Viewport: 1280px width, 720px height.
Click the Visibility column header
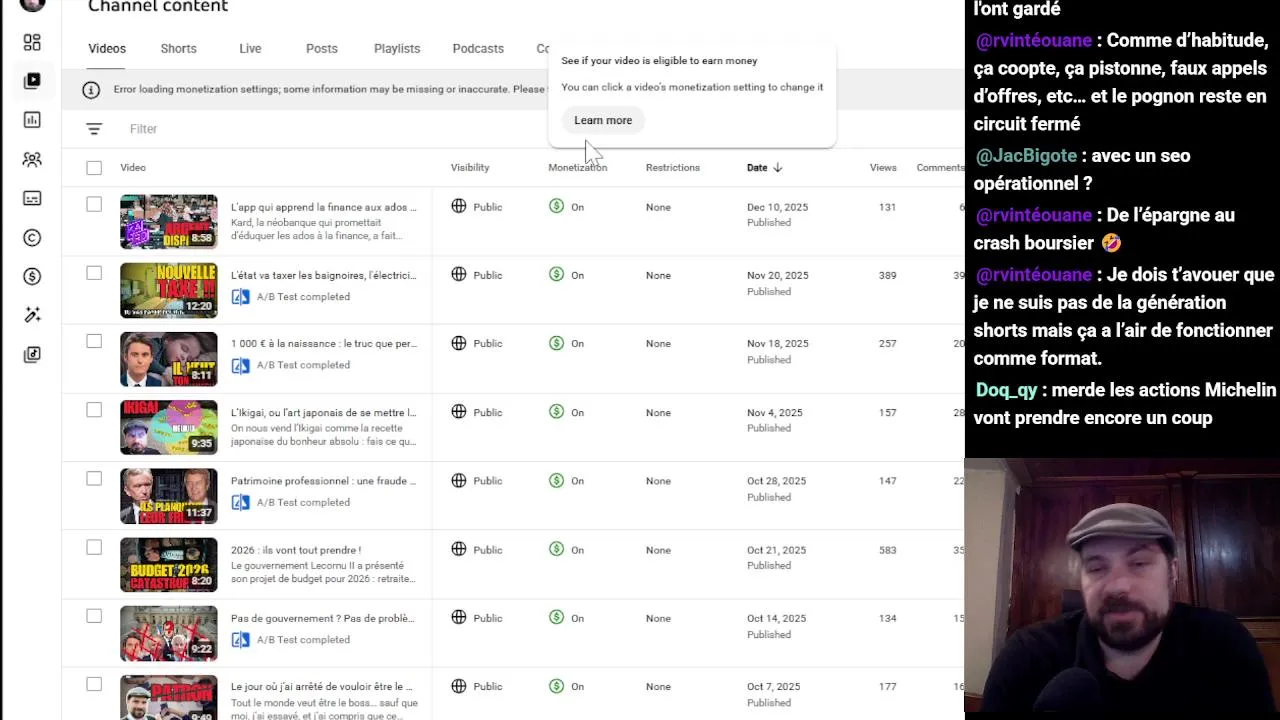[470, 168]
